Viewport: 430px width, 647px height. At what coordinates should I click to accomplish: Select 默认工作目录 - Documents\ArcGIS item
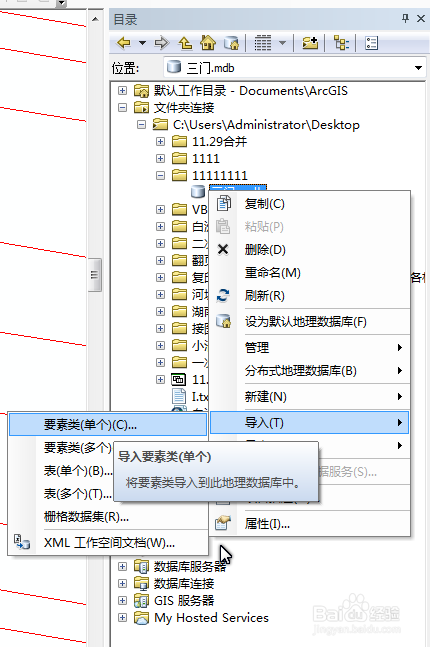[250, 91]
